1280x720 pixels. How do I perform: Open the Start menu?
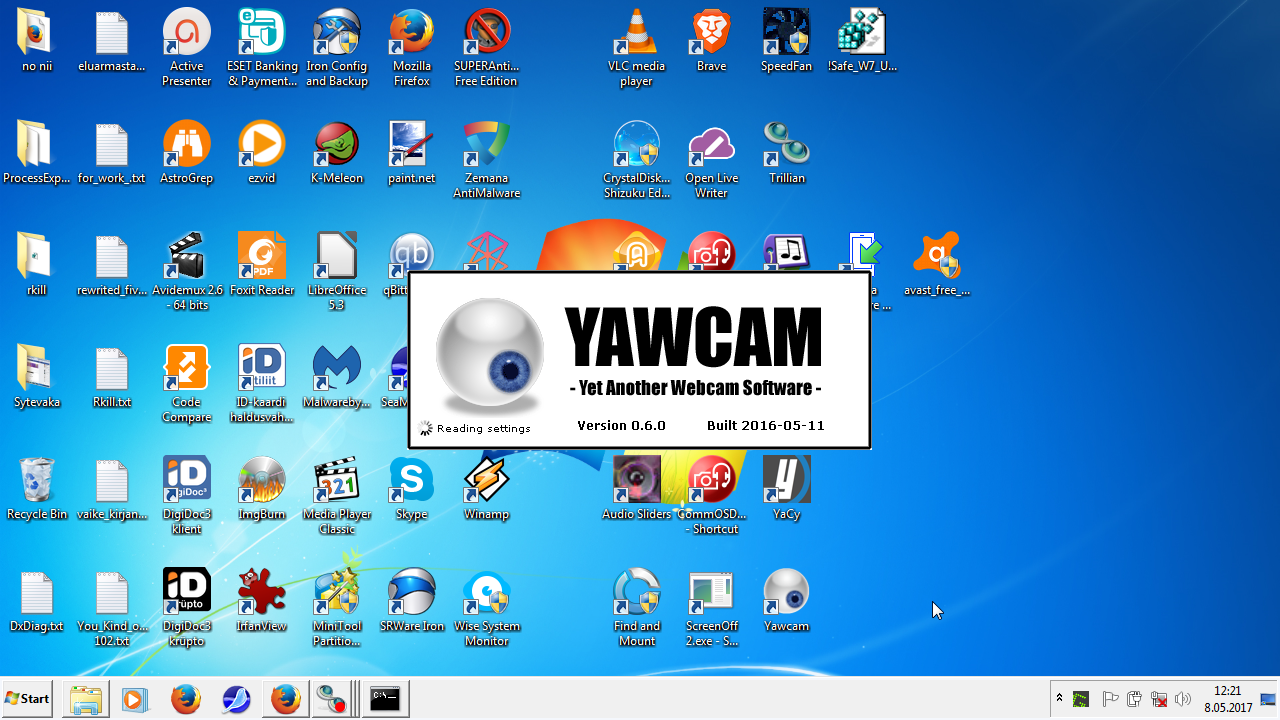(28, 699)
